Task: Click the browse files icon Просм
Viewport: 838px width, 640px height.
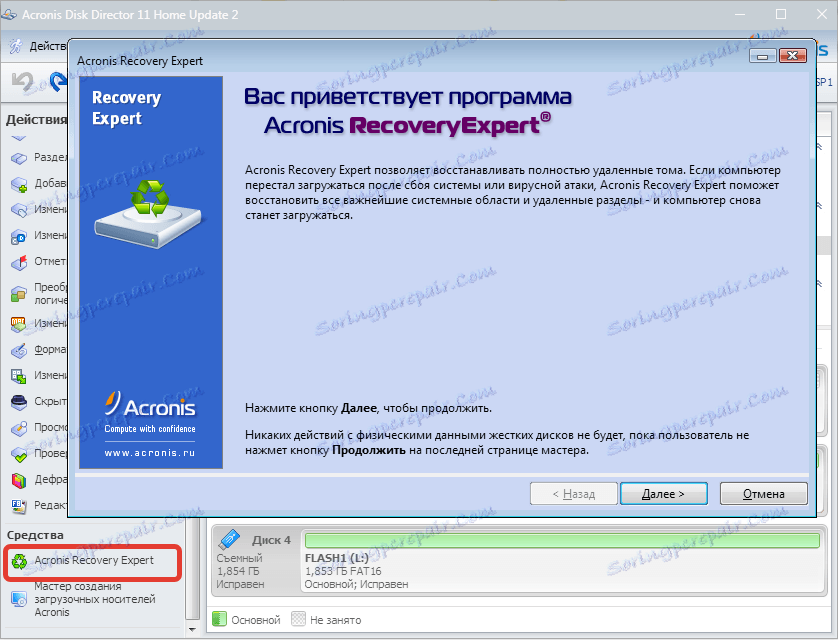Action: tap(19, 428)
